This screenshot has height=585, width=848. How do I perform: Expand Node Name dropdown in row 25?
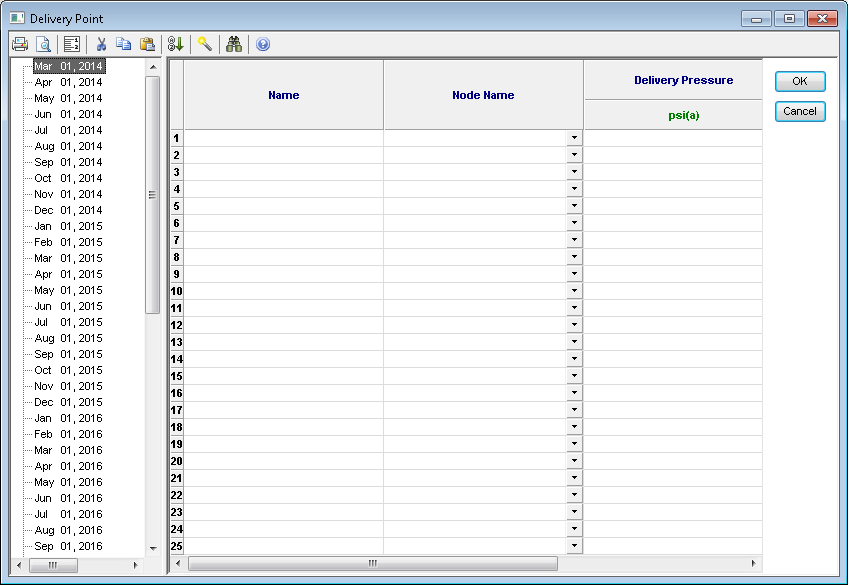pos(574,546)
